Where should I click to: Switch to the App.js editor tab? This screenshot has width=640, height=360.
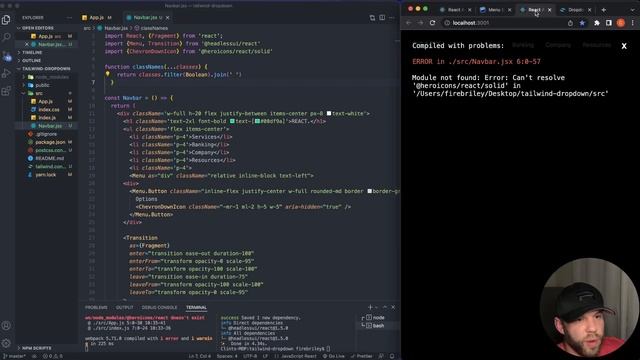[x=97, y=18]
